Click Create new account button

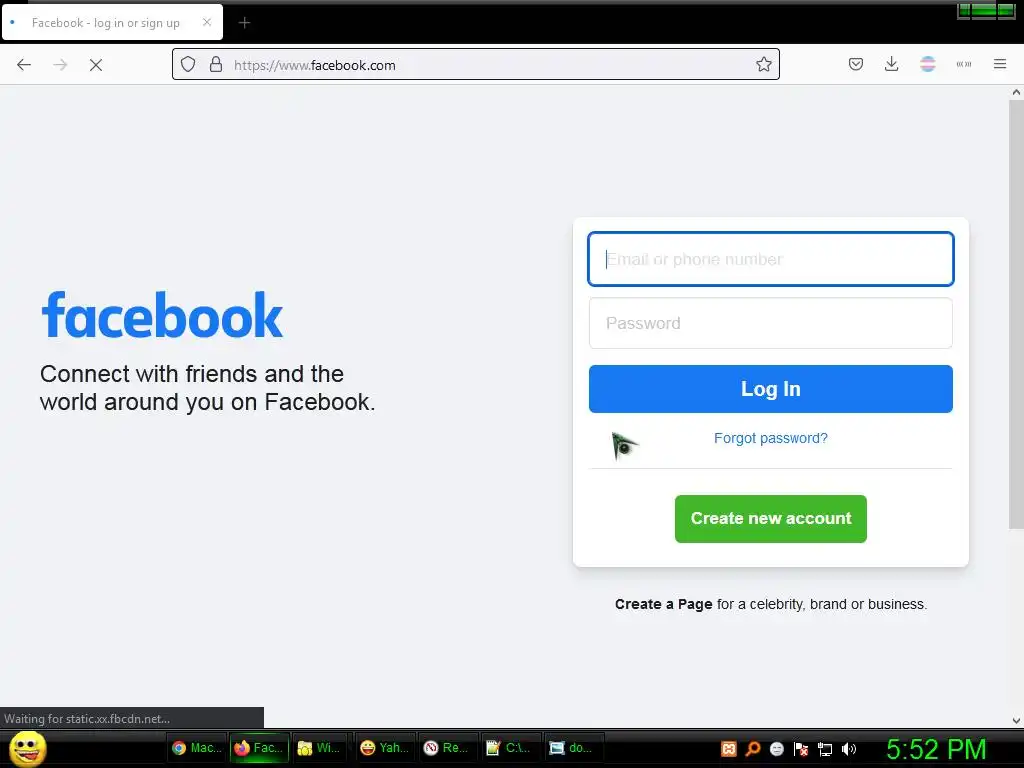[x=771, y=519]
